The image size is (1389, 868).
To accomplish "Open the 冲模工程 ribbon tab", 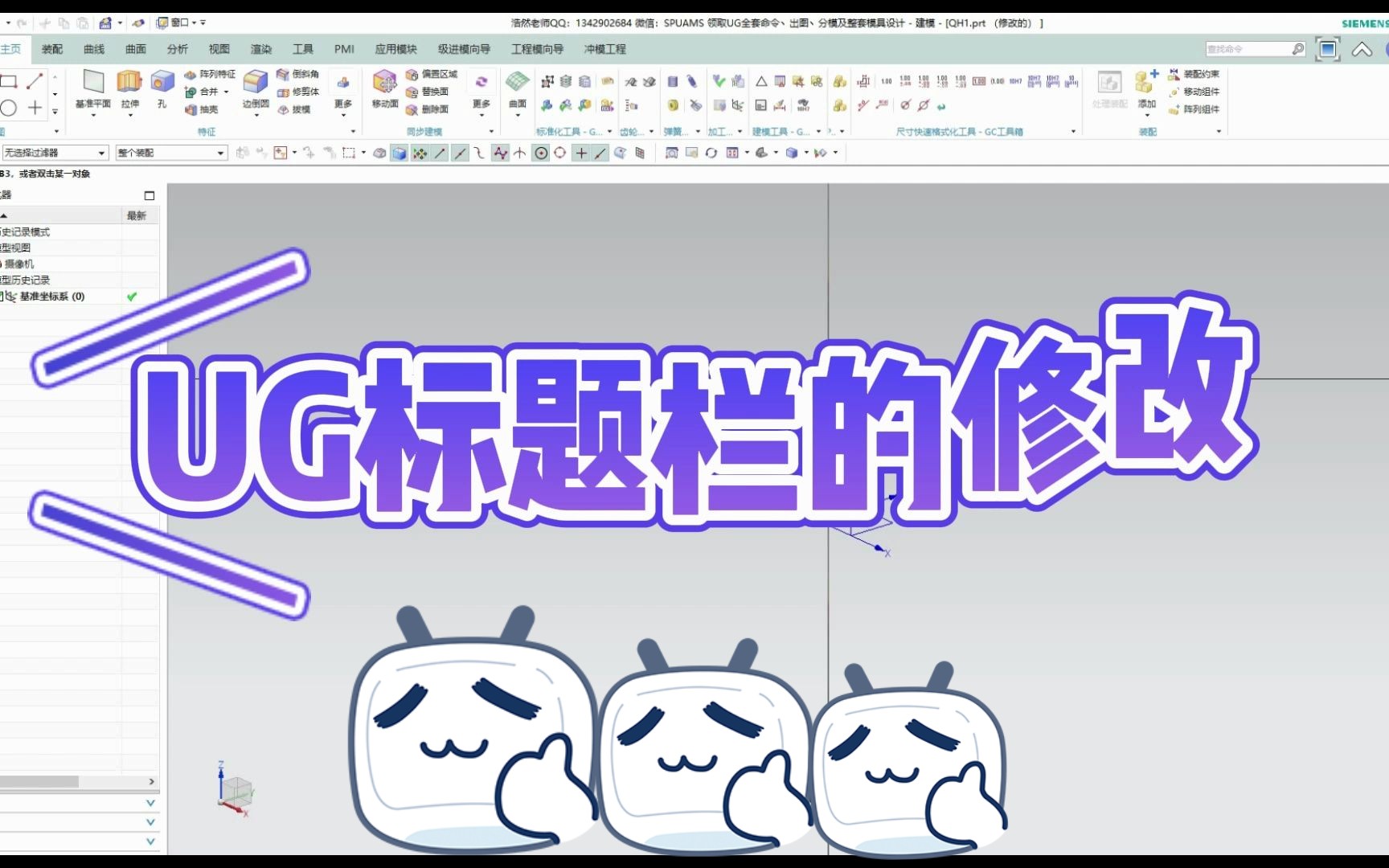I will point(604,49).
